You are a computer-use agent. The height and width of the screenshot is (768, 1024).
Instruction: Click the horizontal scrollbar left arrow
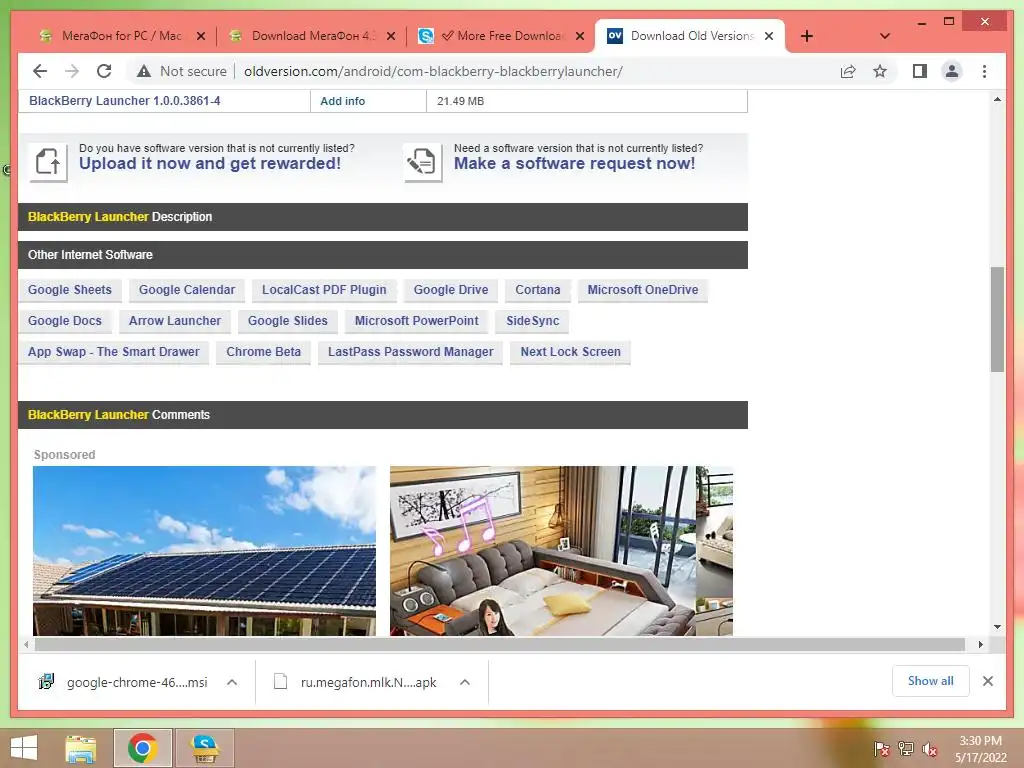click(x=26, y=645)
